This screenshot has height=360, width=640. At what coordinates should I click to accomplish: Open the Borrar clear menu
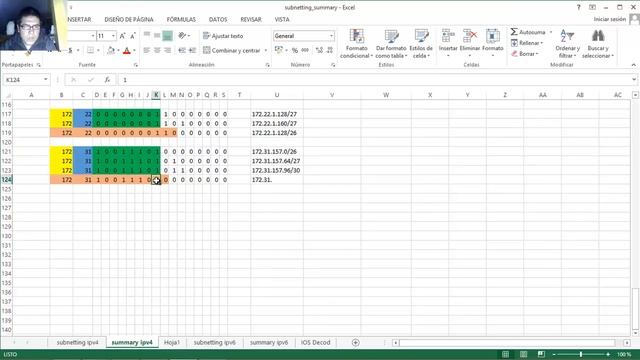pyautogui.click(x=525, y=53)
